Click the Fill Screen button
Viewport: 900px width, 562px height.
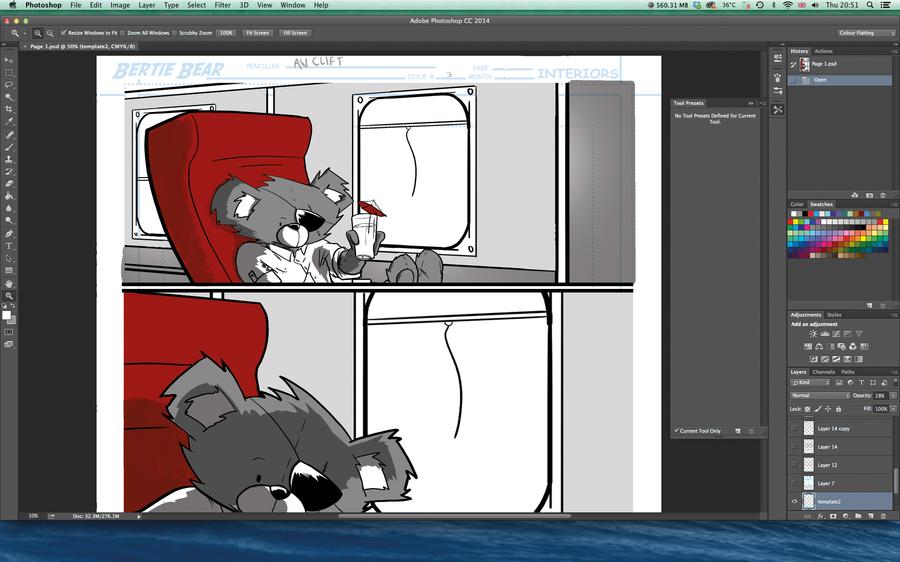[295, 33]
